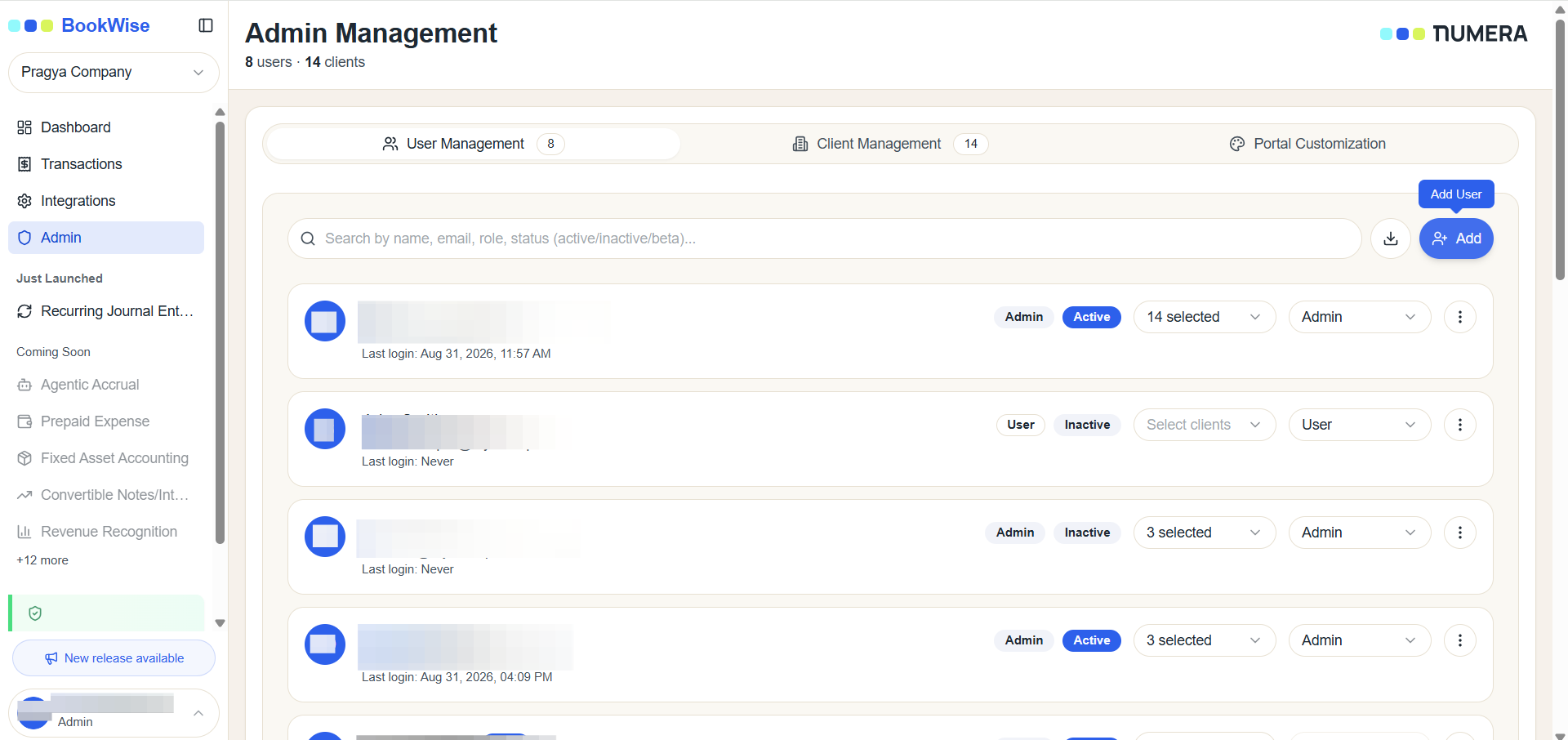Click the User Management people icon

(x=390, y=144)
